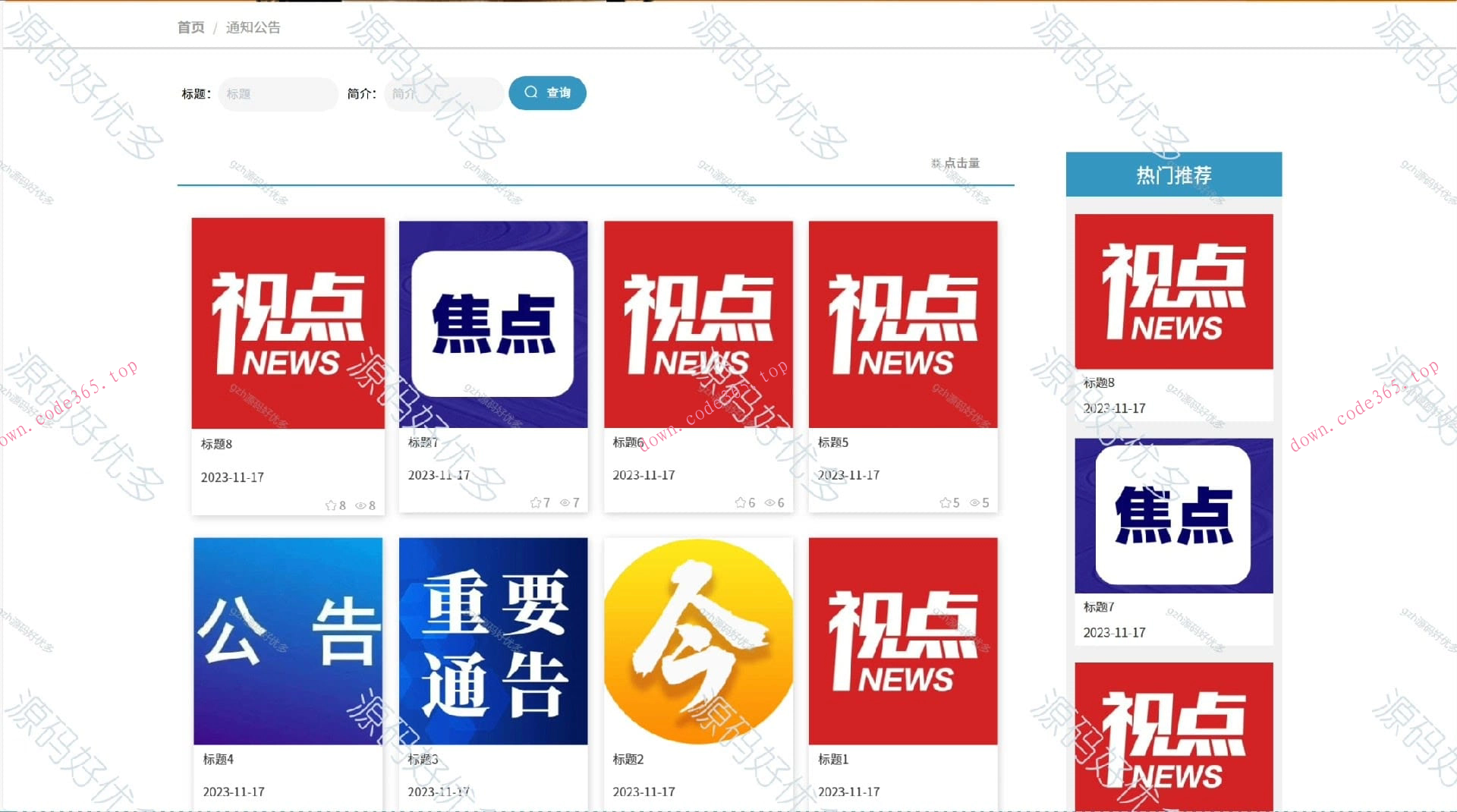Toggle the favorite star on 标题5 card
The image size is (1457, 812).
point(946,502)
